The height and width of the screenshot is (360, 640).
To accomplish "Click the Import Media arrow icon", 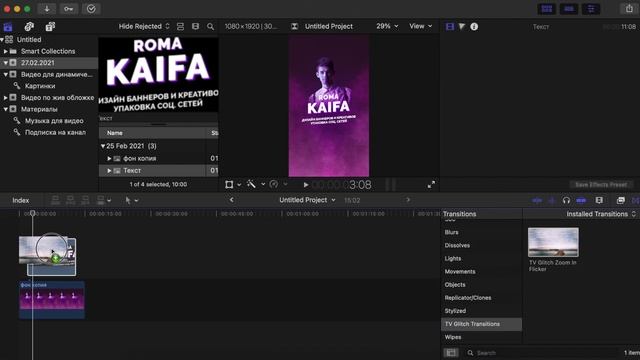I will click(x=47, y=9).
